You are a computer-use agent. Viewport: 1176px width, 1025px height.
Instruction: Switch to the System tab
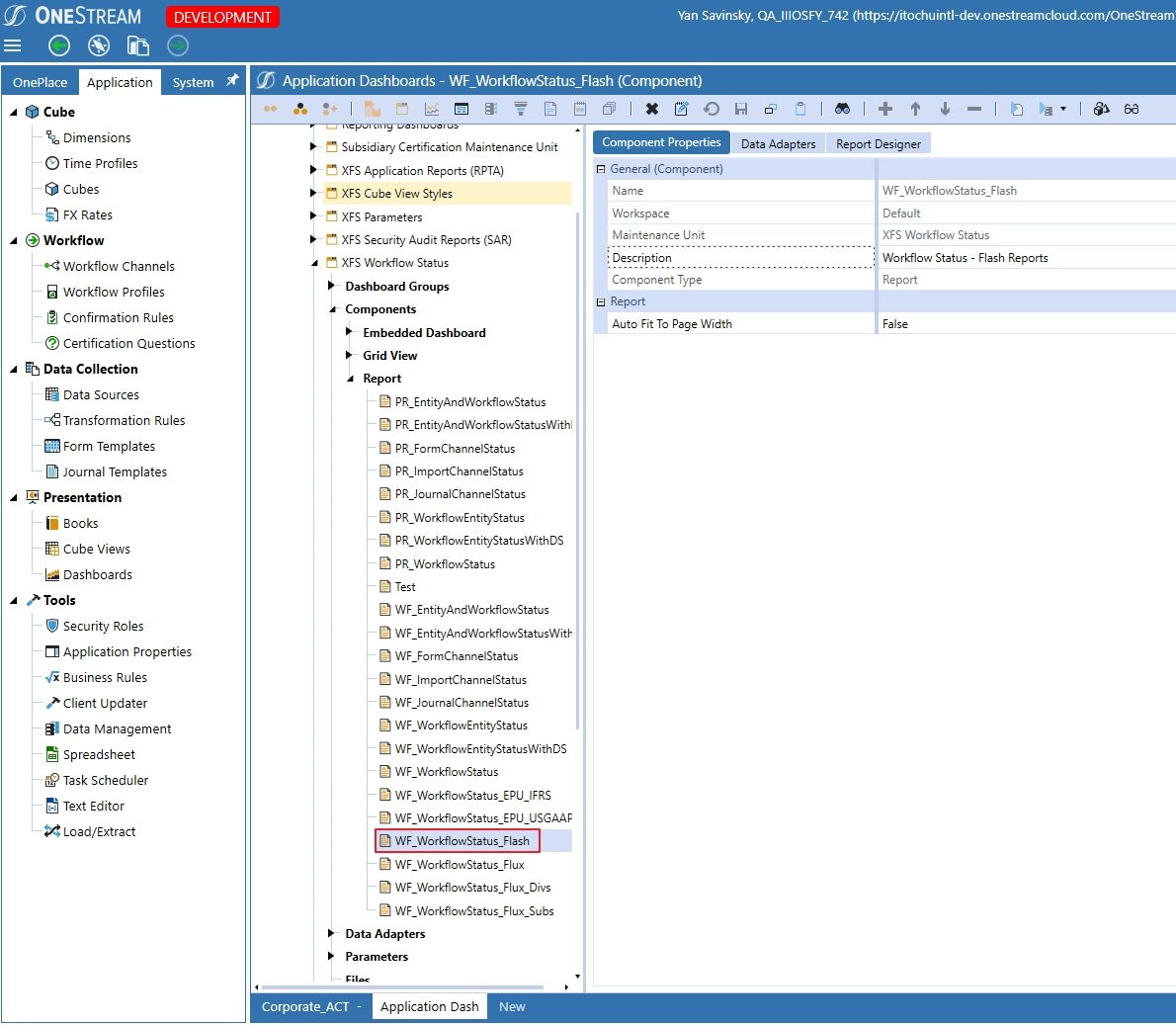click(x=193, y=82)
